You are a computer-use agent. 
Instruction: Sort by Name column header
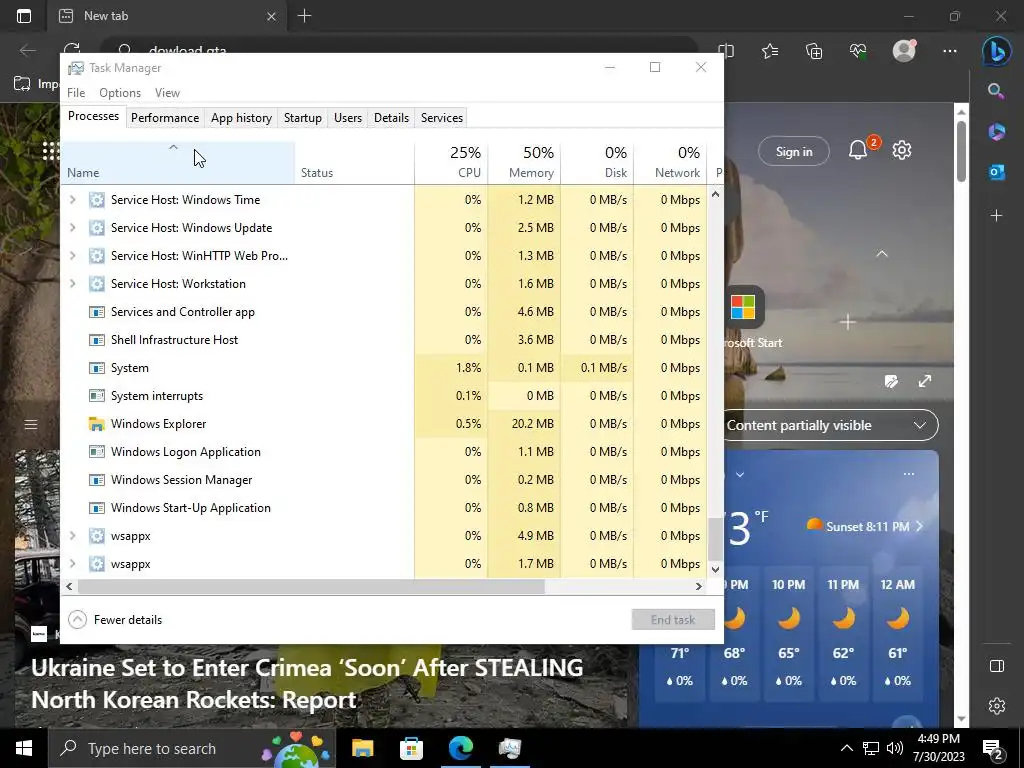[178, 163]
